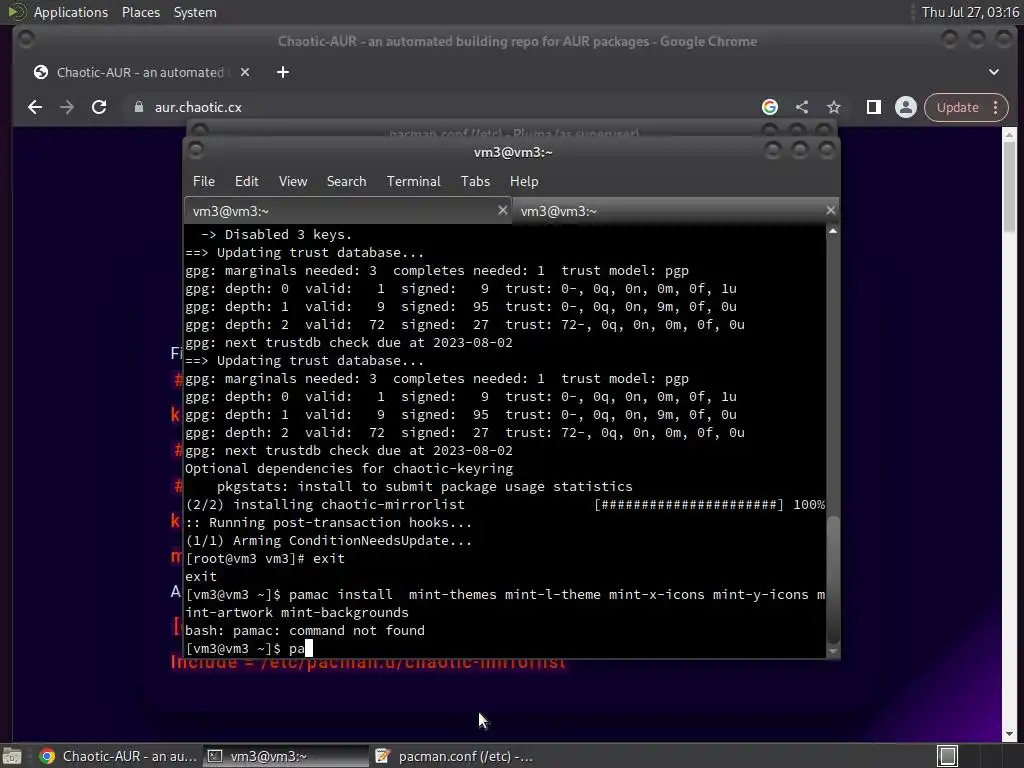The height and width of the screenshot is (768, 1024).
Task: Click the clock Thu Jul 27
Action: 970,12
